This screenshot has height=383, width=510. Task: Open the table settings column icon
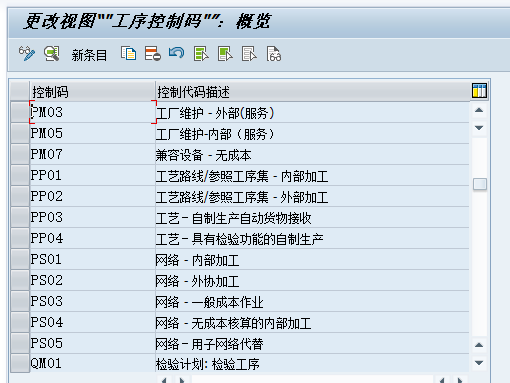(x=479, y=91)
